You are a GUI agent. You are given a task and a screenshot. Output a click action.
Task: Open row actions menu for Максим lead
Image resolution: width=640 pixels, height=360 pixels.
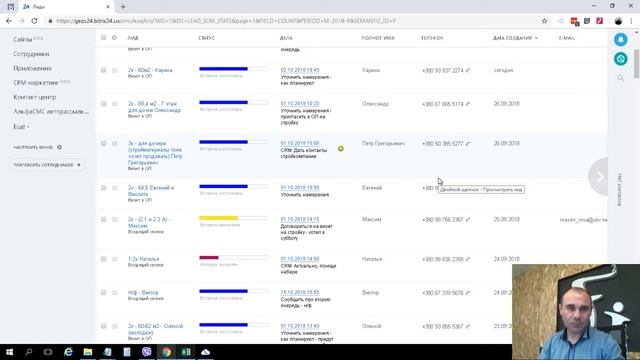115,220
